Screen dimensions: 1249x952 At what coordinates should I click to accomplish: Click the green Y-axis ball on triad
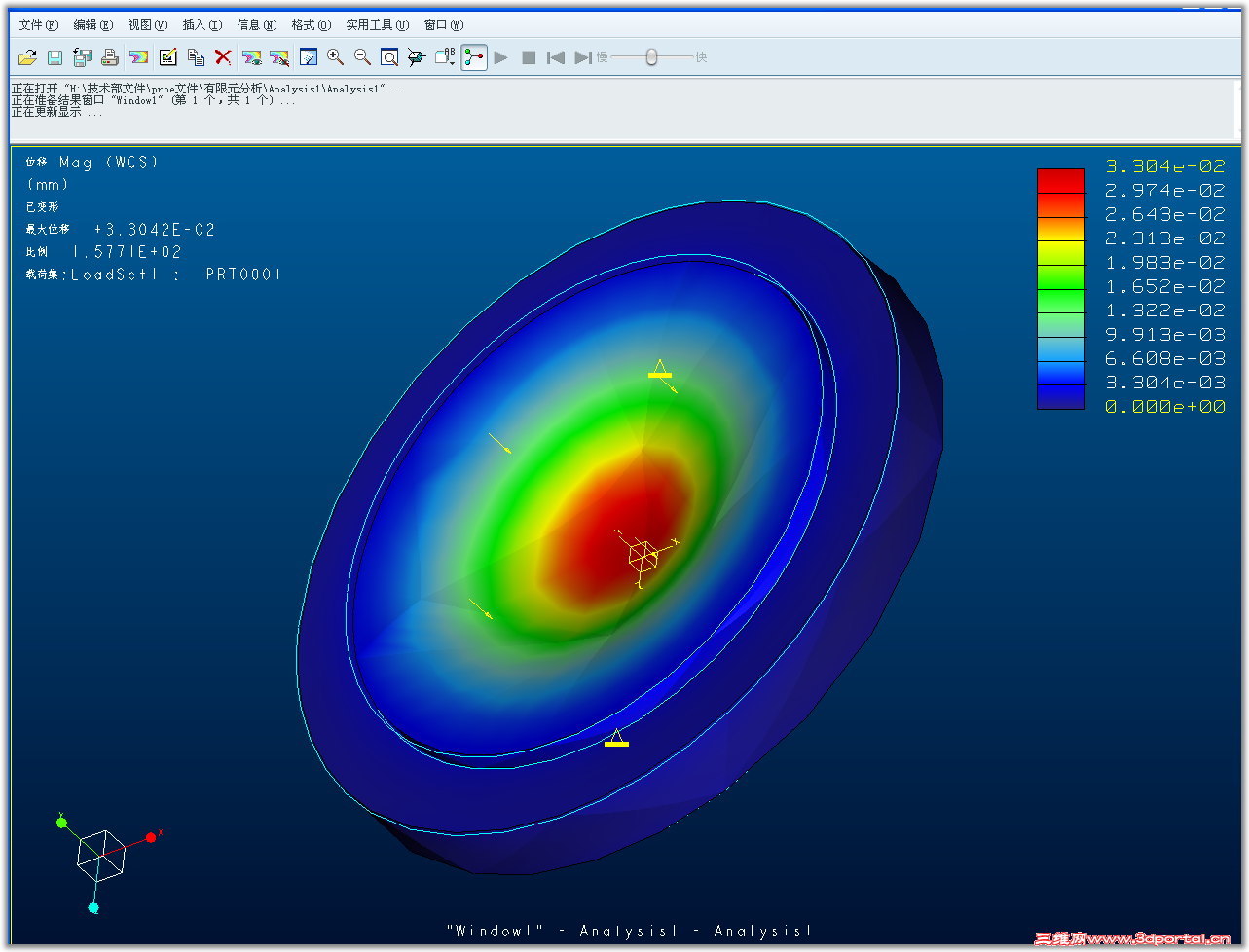pos(61,823)
